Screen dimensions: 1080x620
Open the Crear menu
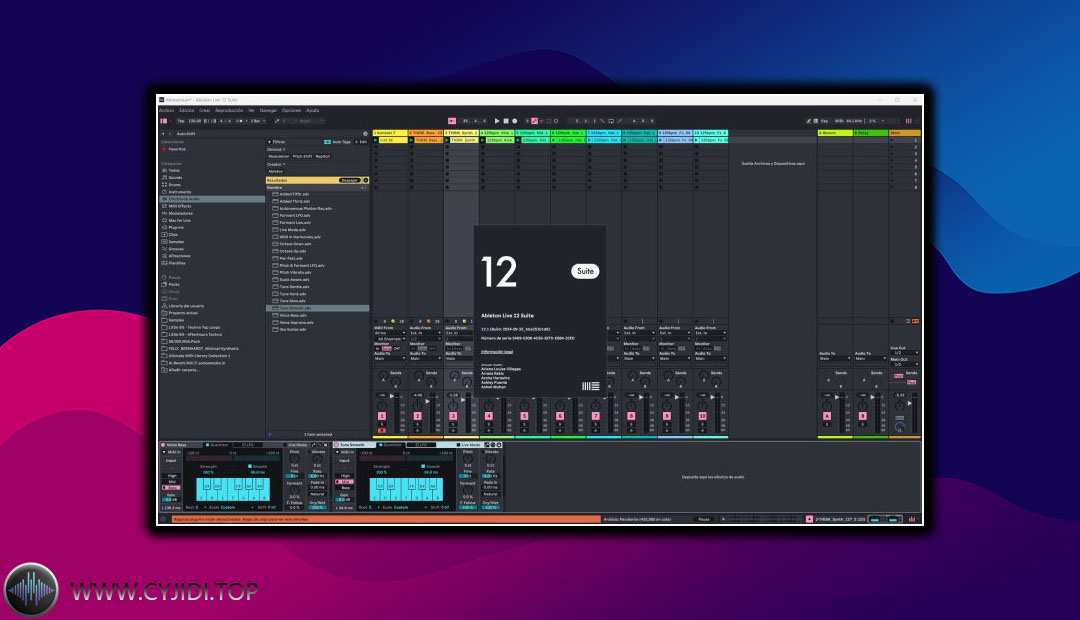coord(205,110)
